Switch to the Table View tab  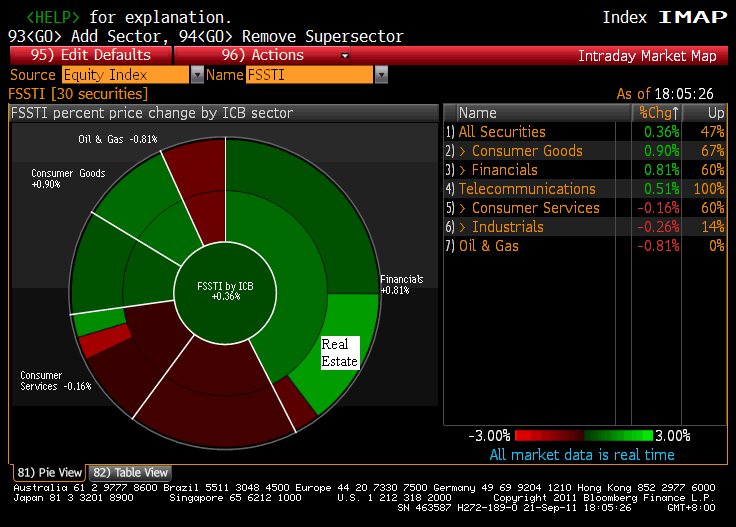pos(130,472)
